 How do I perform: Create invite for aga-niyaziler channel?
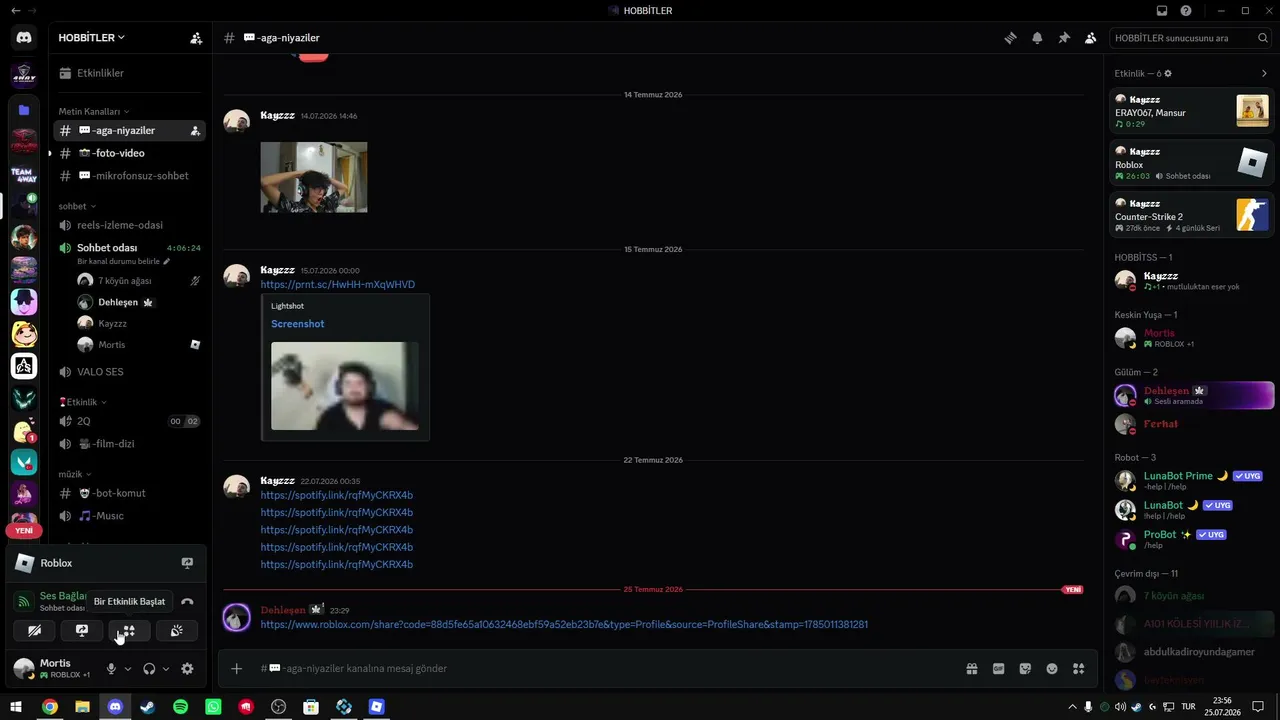coord(195,131)
